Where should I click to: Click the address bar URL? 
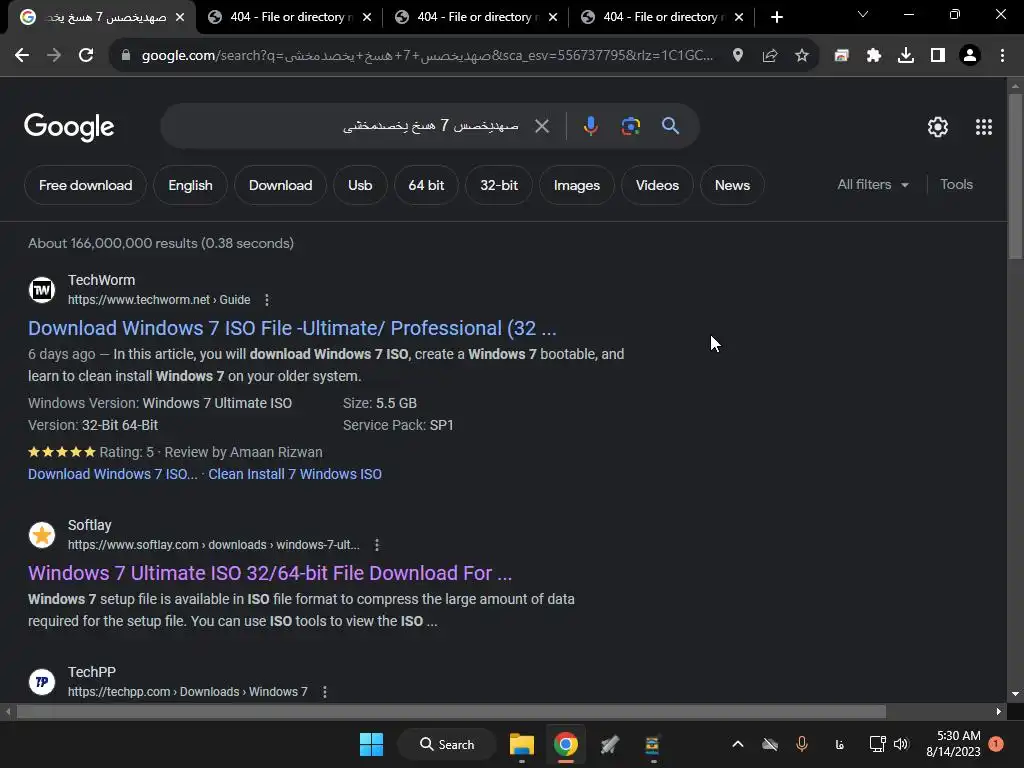click(428, 56)
